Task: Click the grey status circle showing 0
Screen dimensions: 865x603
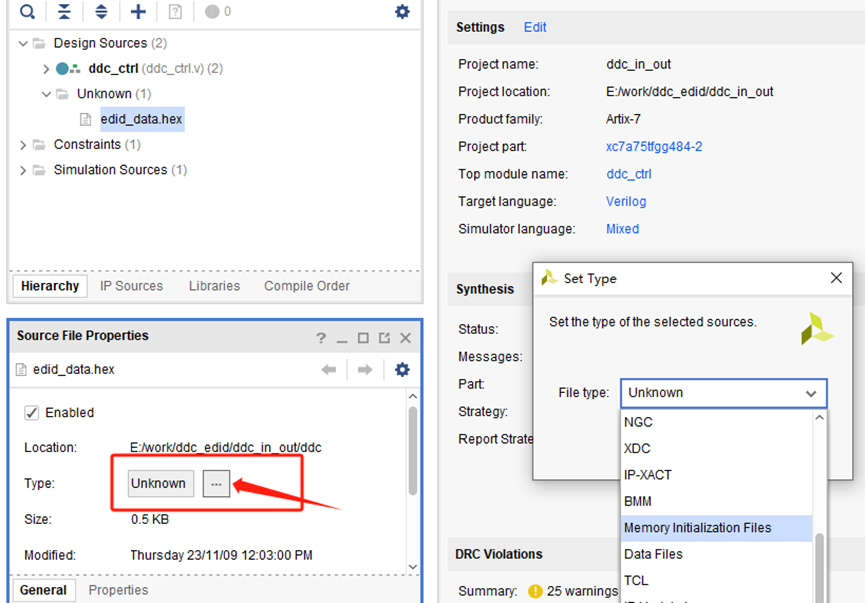Action: click(x=212, y=12)
